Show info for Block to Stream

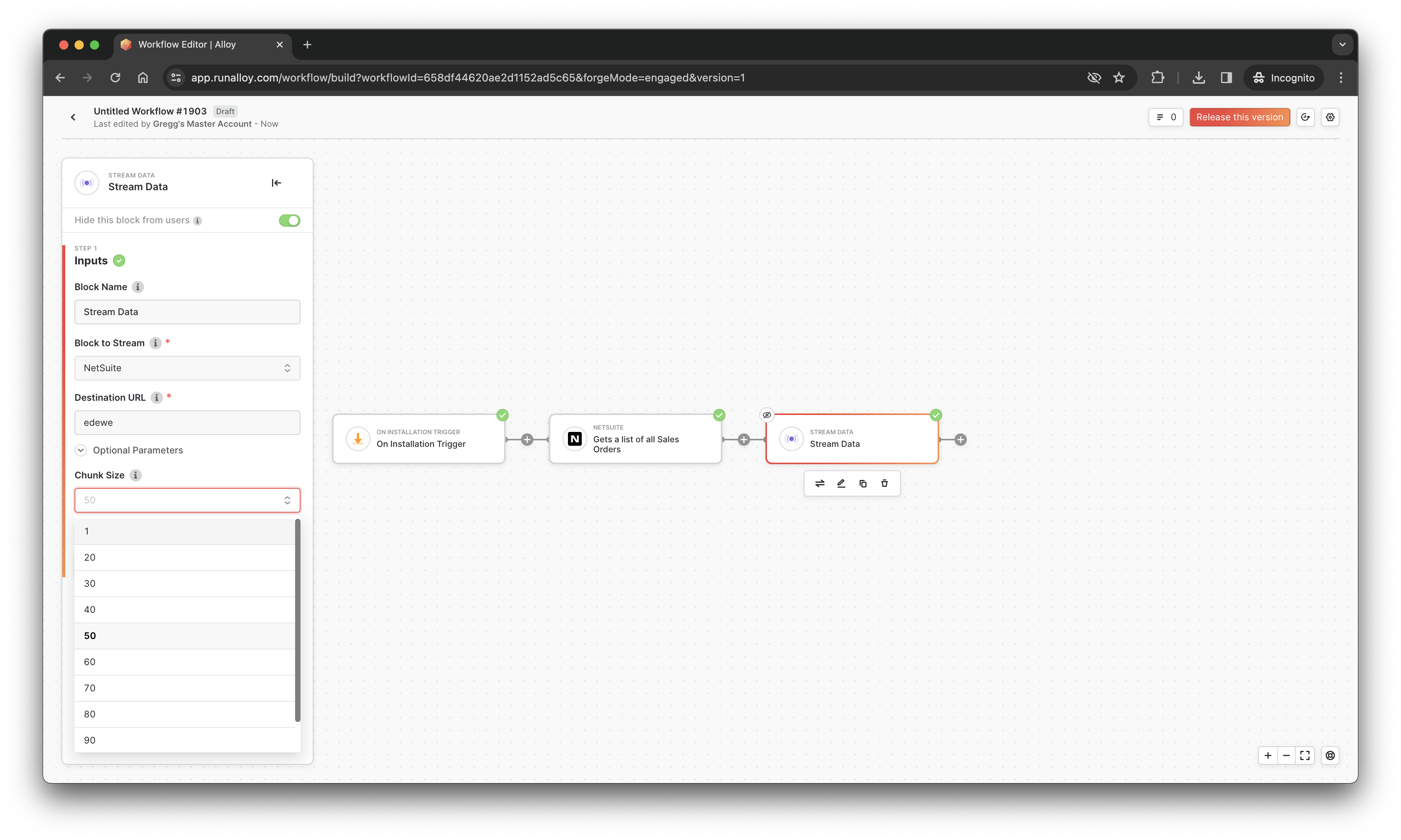155,343
